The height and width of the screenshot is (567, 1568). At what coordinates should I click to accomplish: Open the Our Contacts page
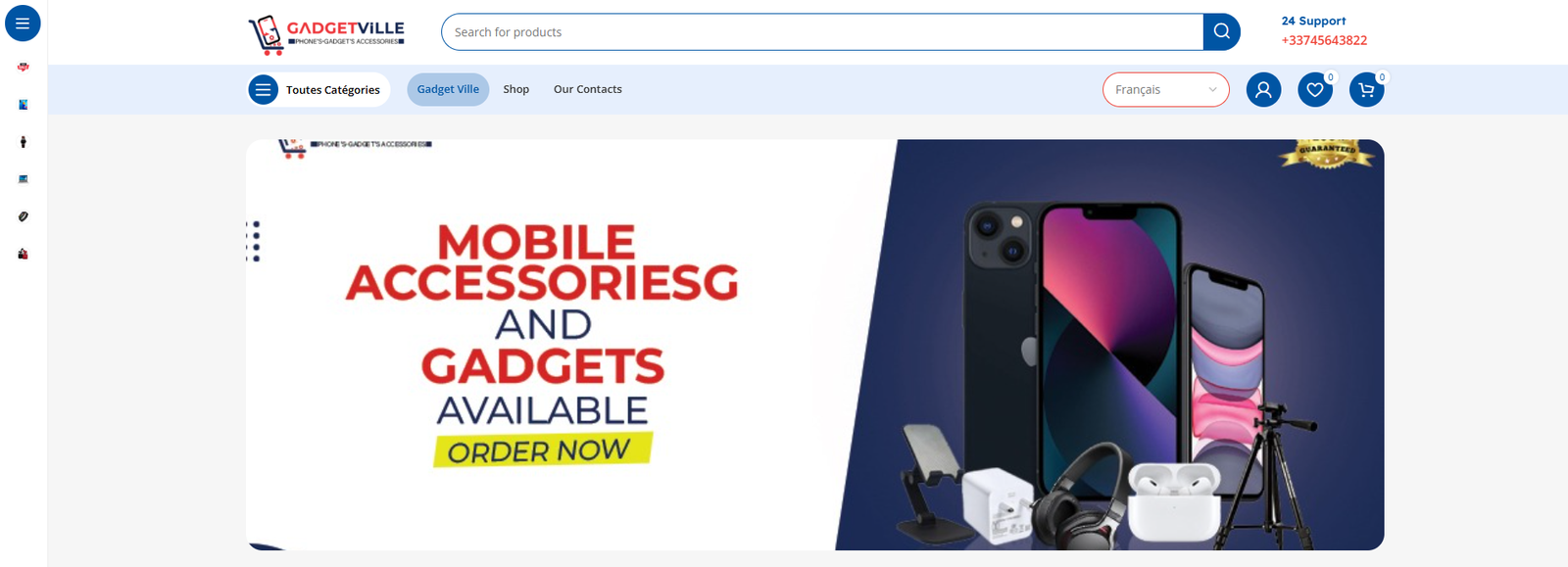[x=588, y=89]
